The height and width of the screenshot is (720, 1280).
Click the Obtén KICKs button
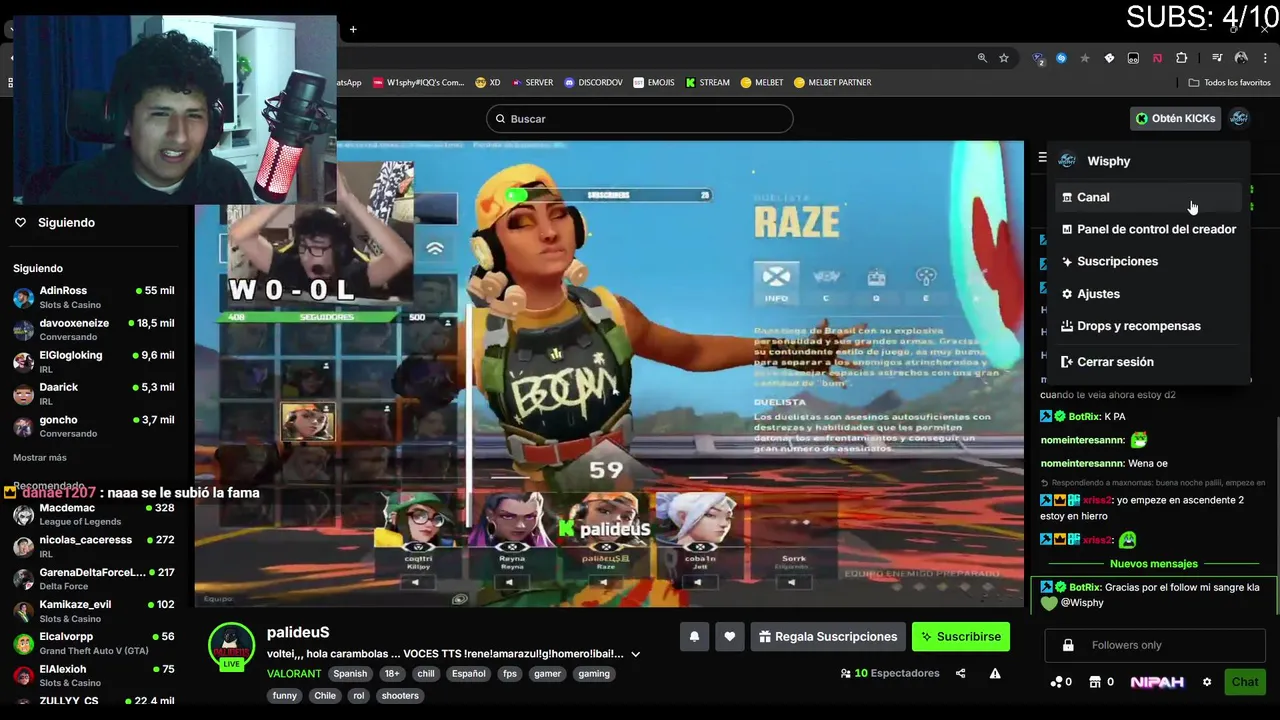[1176, 118]
